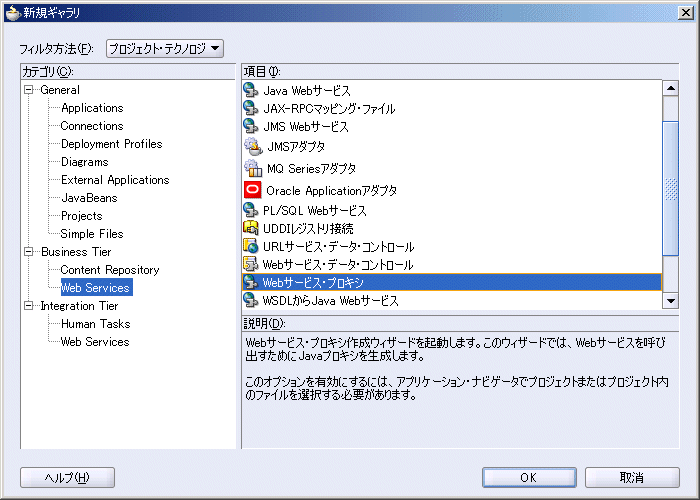Select Projects category
Screen dimensions: 700x500
pos(82,216)
